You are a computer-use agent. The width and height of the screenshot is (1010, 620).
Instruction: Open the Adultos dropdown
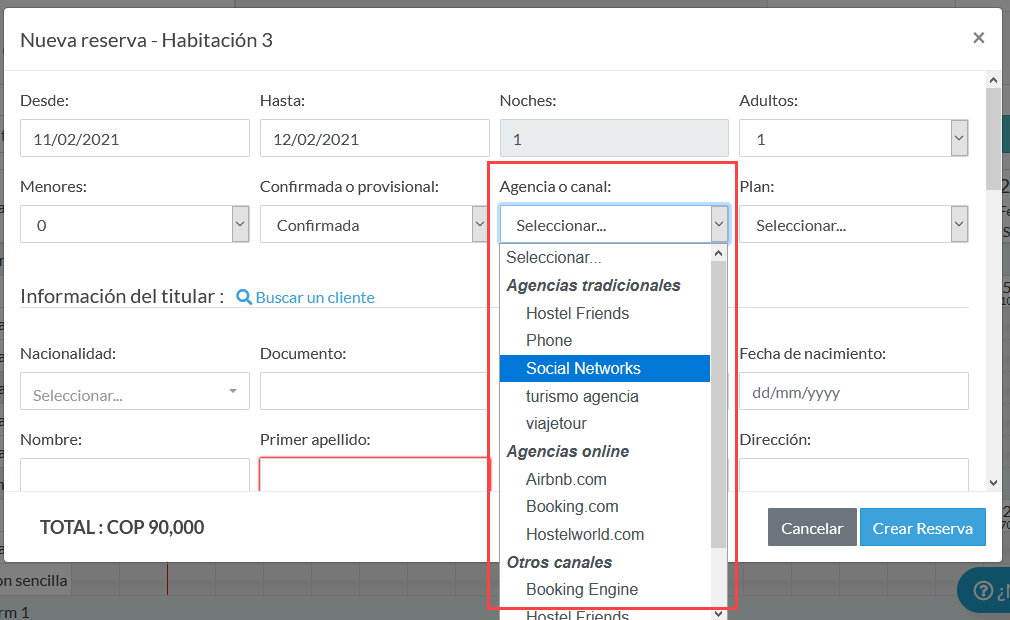[853, 138]
